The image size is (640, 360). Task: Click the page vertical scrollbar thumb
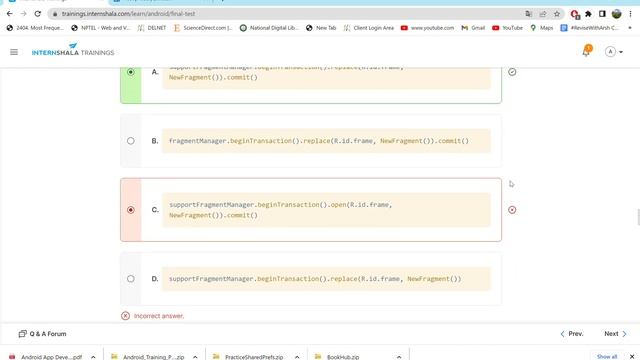tap(638, 217)
